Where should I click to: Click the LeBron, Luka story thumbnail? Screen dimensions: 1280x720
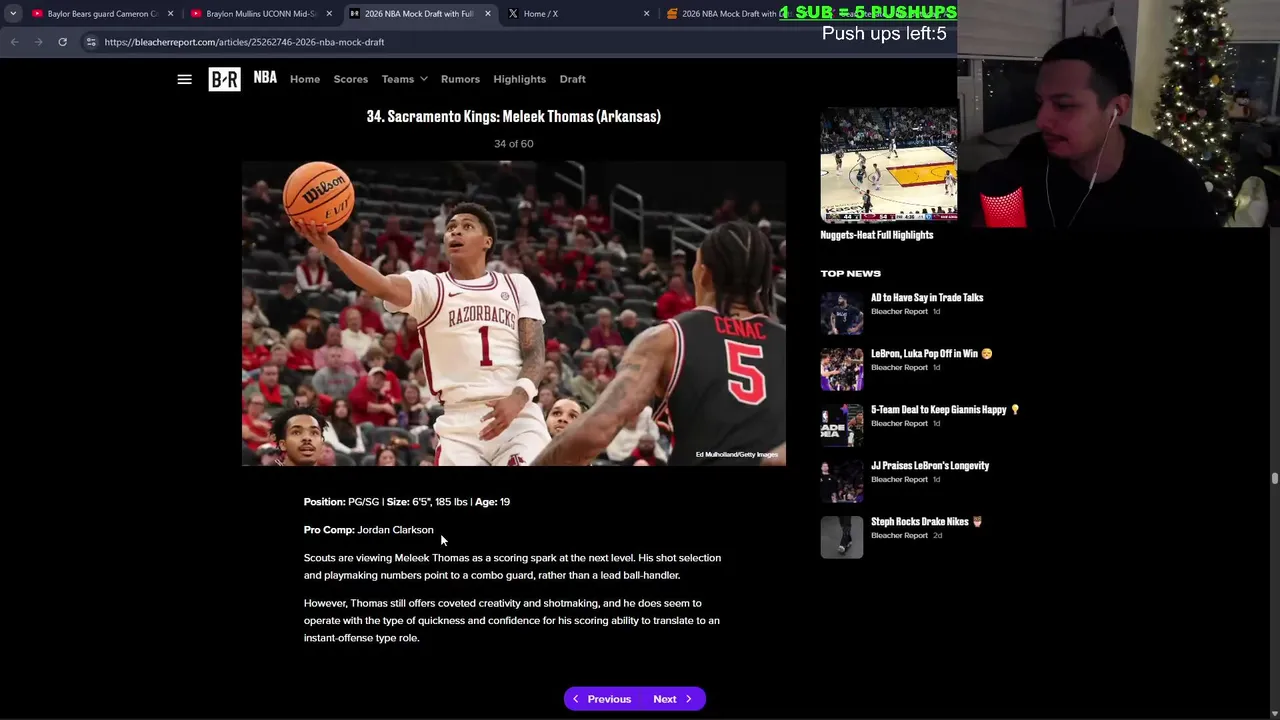click(842, 369)
